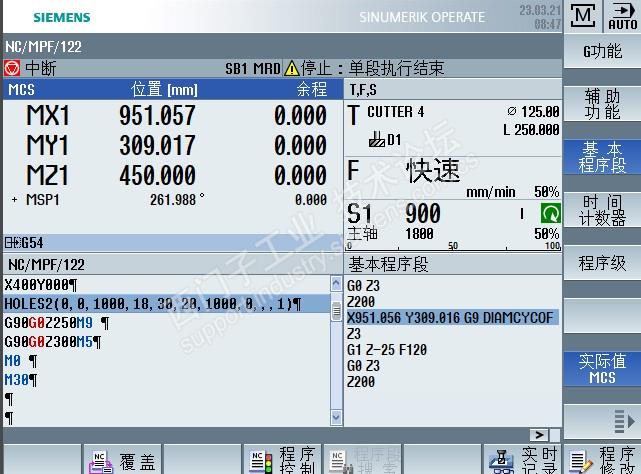Click the horizontal menu forward arrow
The image size is (641, 474).
(x=539, y=435)
